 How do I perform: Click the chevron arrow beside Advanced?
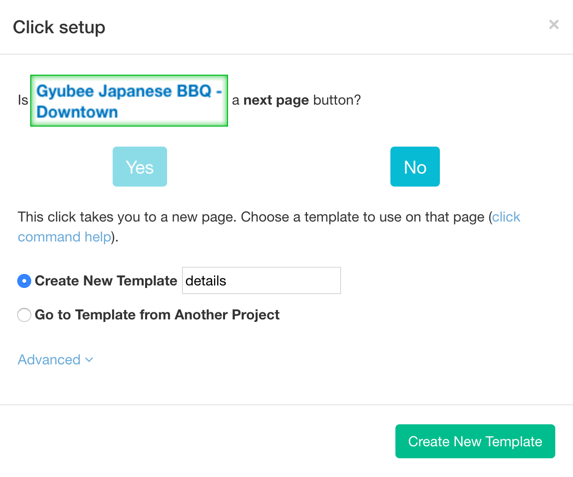coord(89,360)
